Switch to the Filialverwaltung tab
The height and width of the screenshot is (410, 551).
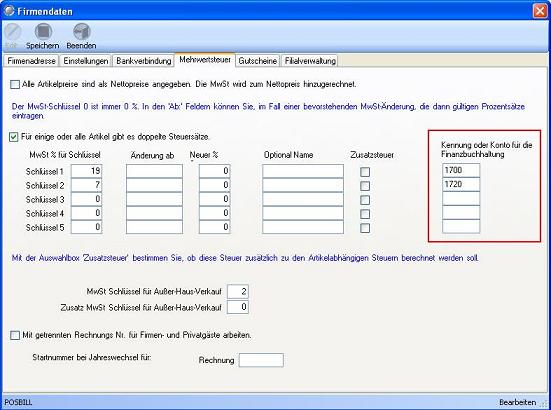[310, 61]
